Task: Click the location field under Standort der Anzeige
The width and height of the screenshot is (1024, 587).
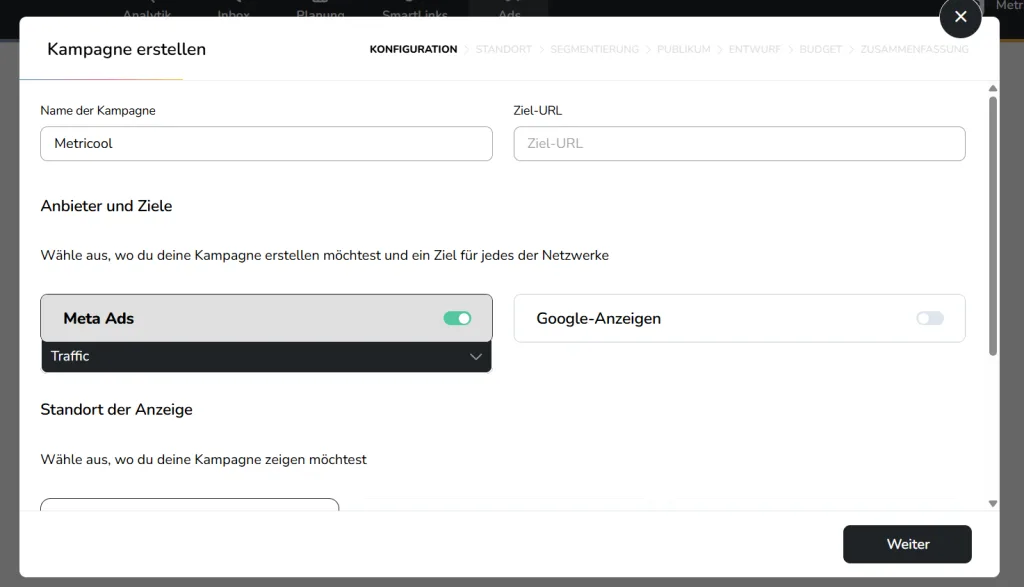Action: pyautogui.click(x=190, y=505)
